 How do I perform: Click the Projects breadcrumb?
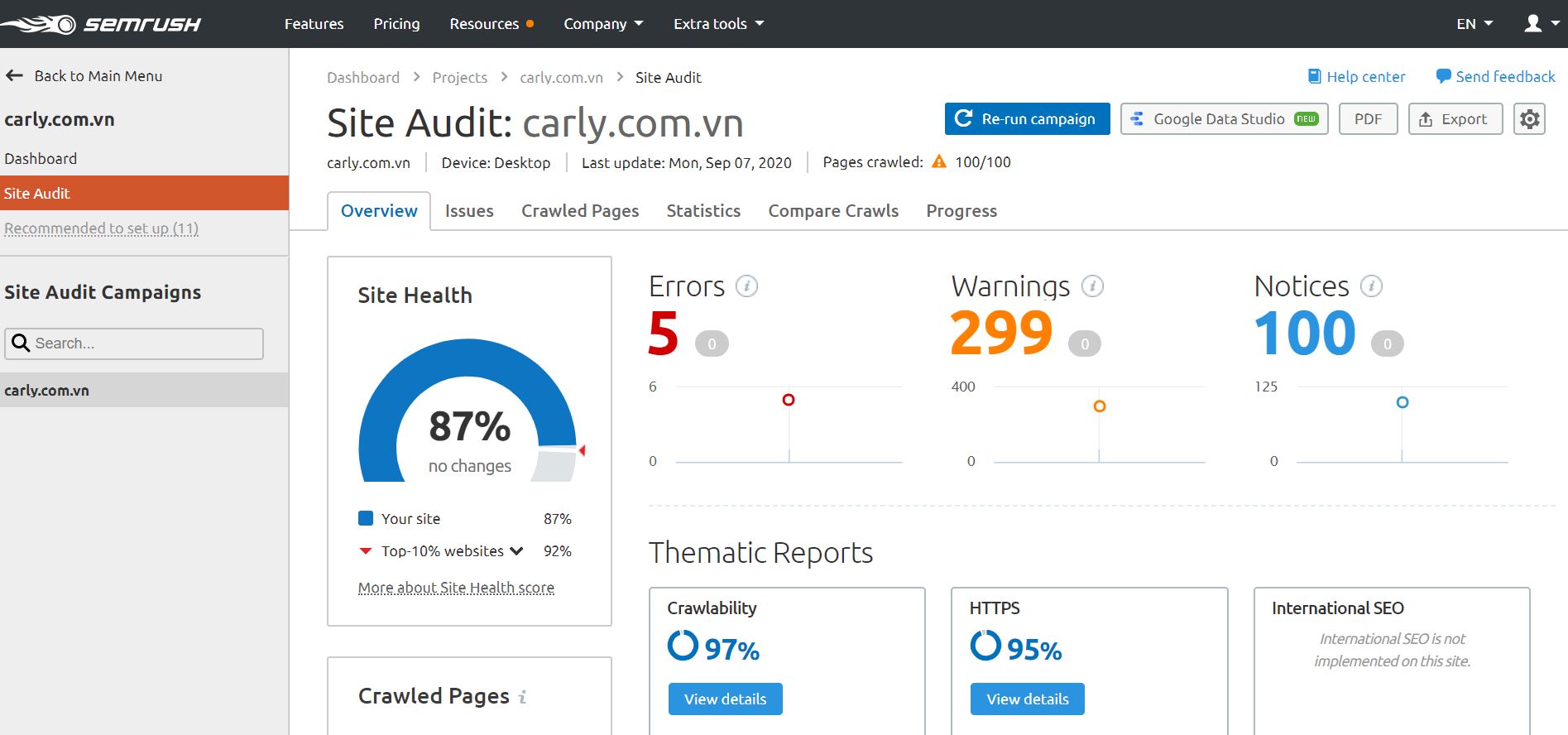pos(460,77)
